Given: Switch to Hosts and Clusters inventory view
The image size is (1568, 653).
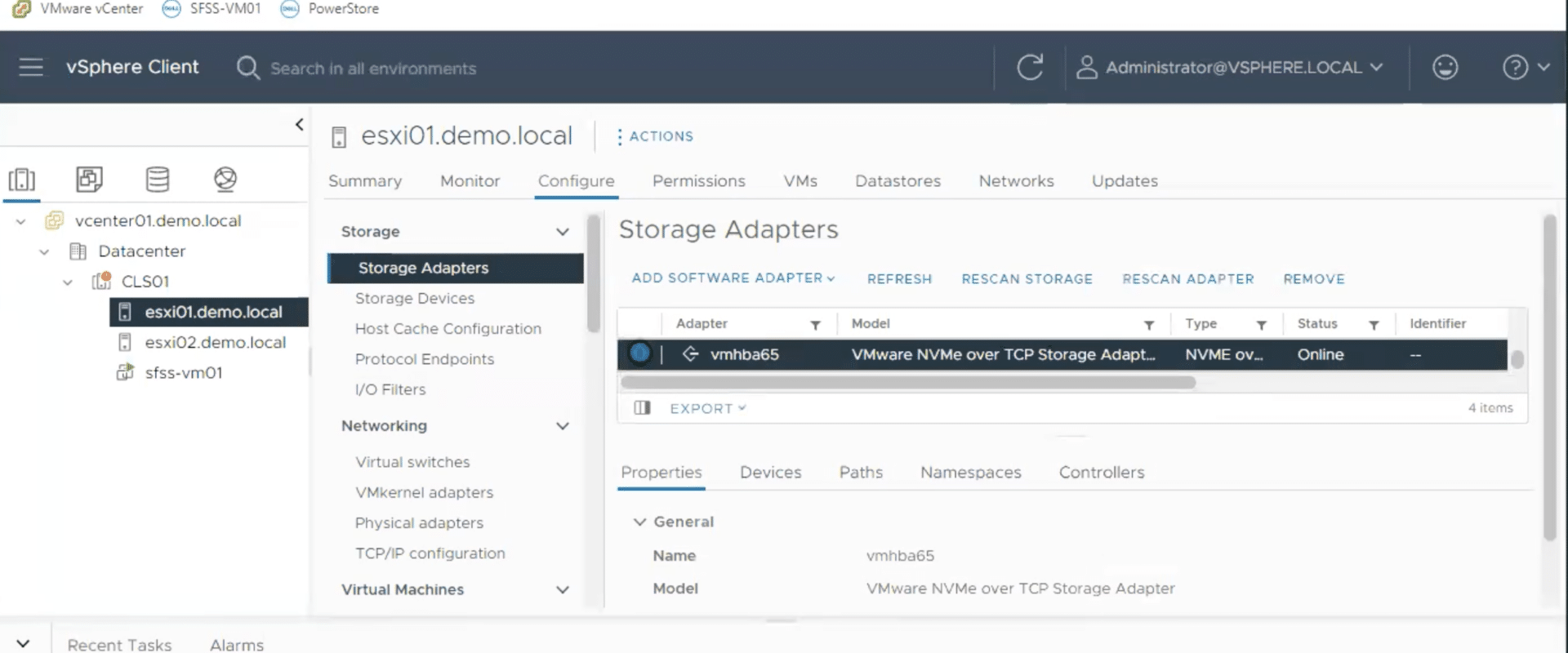Looking at the screenshot, I should point(22,179).
